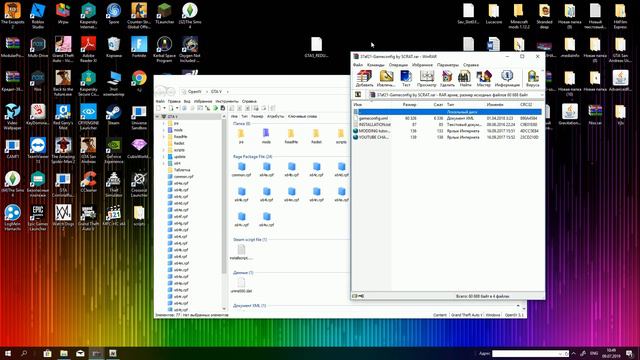Open the Избранное menu in WinRAR

click(x=422, y=65)
